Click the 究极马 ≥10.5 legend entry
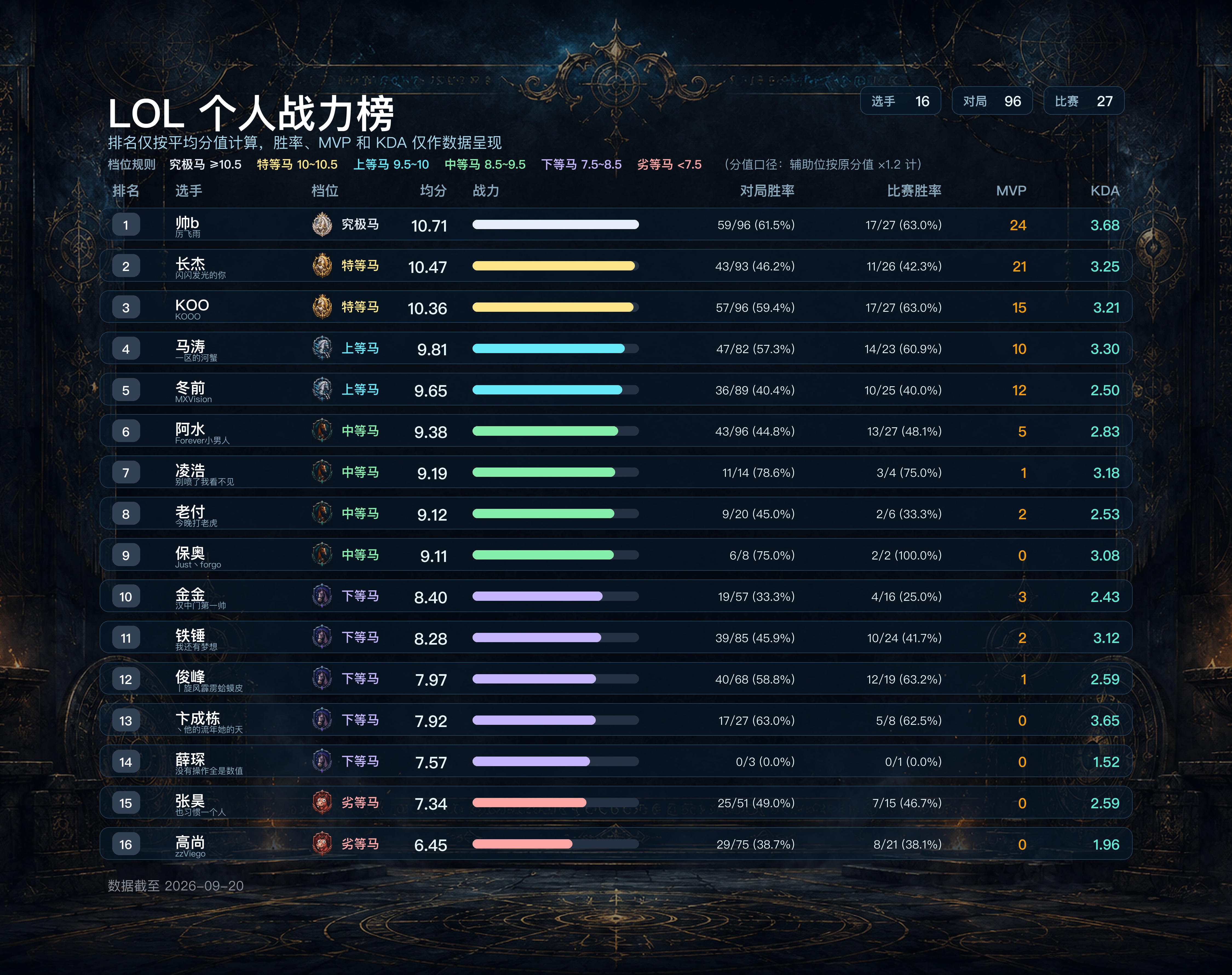Image resolution: width=1232 pixels, height=975 pixels. (x=205, y=165)
